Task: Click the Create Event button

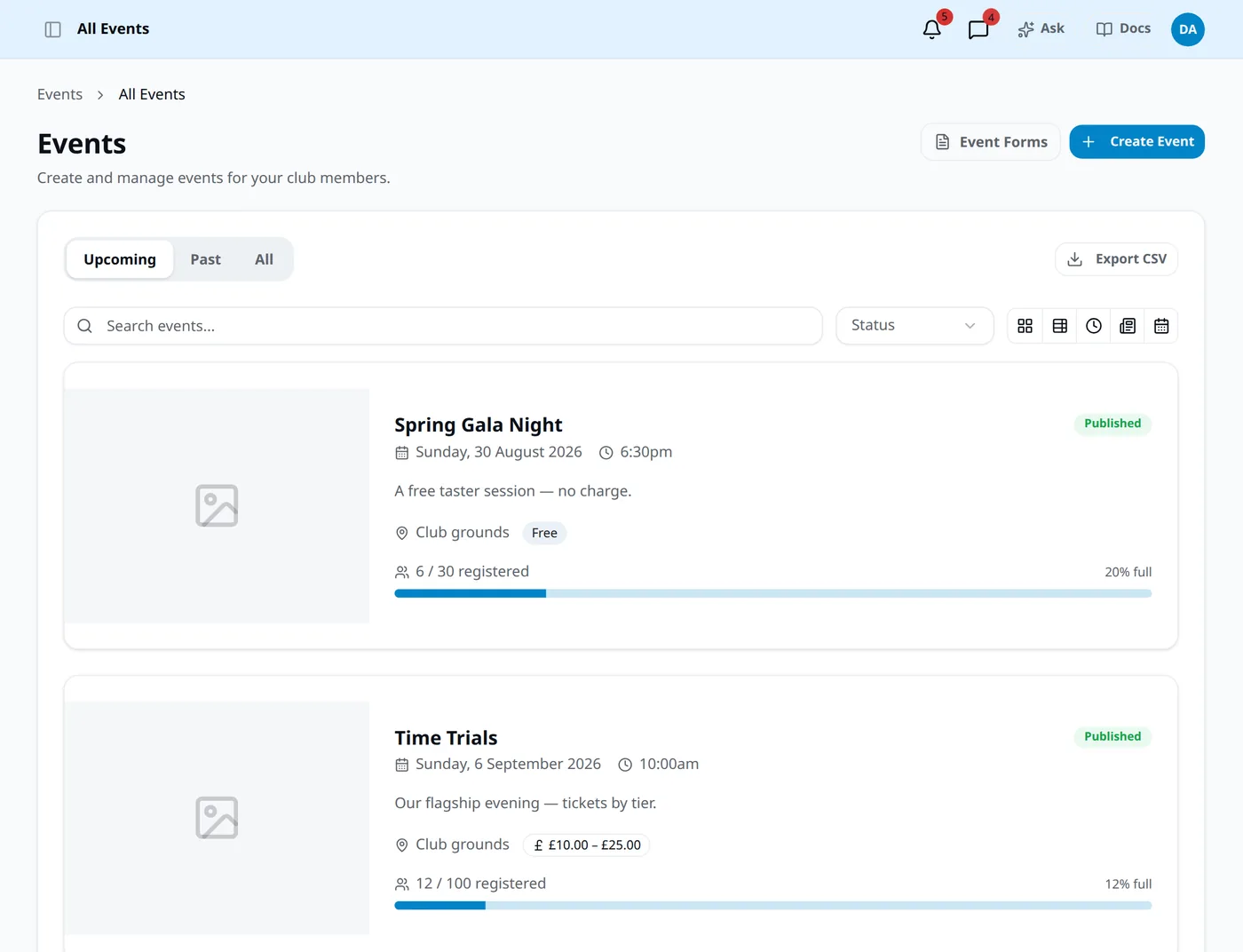Action: [x=1136, y=142]
